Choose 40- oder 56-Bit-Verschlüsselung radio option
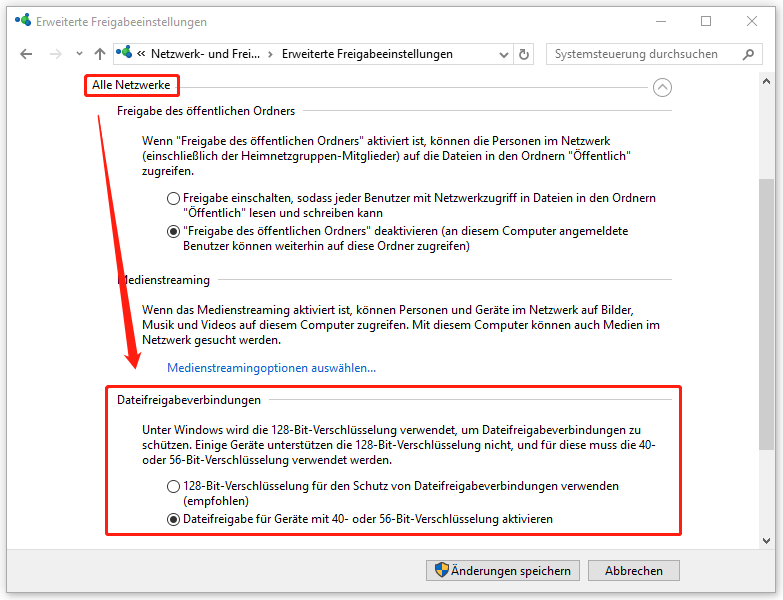This screenshot has width=783, height=600. (x=173, y=520)
